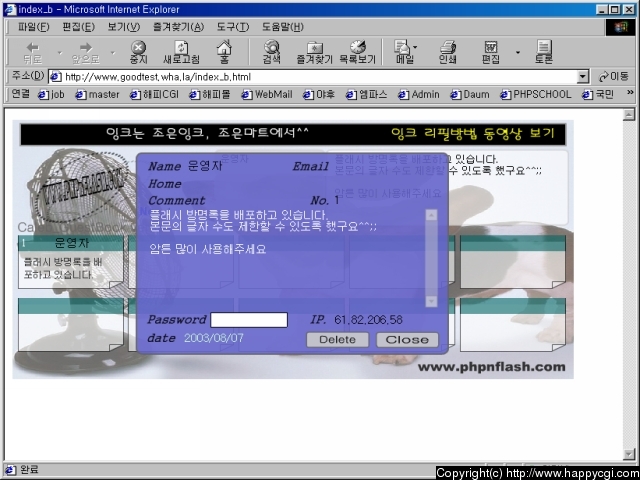Open the 편집 dropdown arrow
The width and height of the screenshot is (640, 480).
coord(518,53)
